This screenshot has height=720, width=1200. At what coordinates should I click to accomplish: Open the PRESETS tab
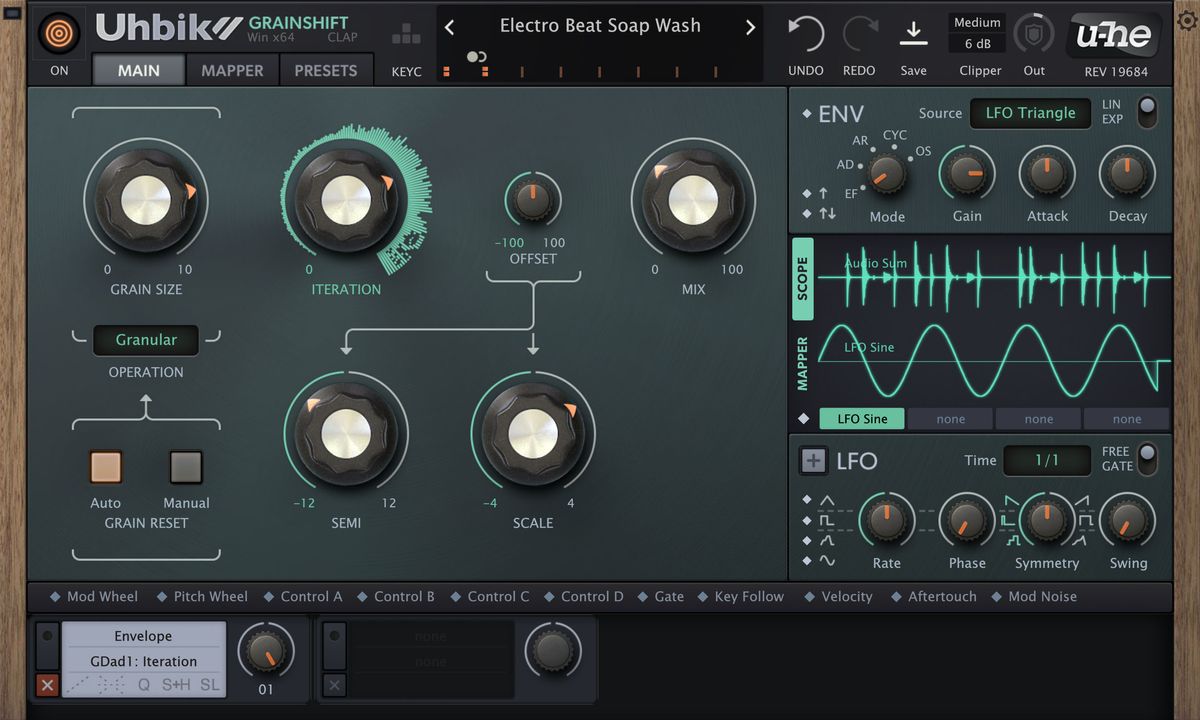[x=326, y=71]
